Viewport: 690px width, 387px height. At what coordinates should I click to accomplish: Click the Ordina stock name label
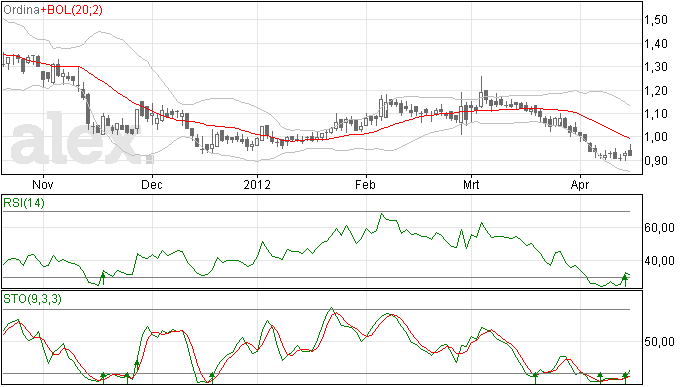[x=22, y=10]
